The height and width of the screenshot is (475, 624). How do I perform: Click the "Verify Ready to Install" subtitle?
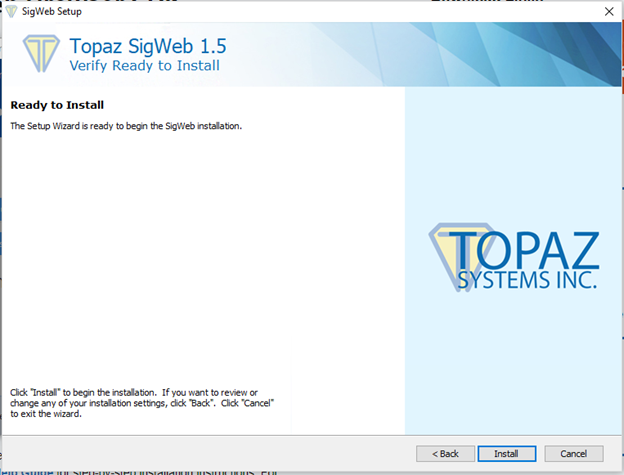(x=144, y=66)
